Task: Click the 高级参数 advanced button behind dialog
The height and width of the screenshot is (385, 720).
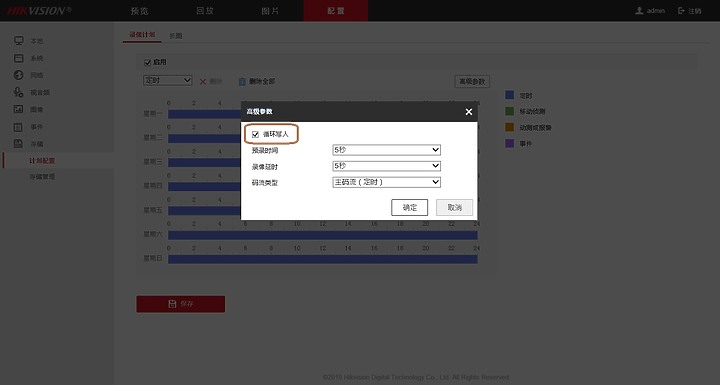Action: [472, 82]
